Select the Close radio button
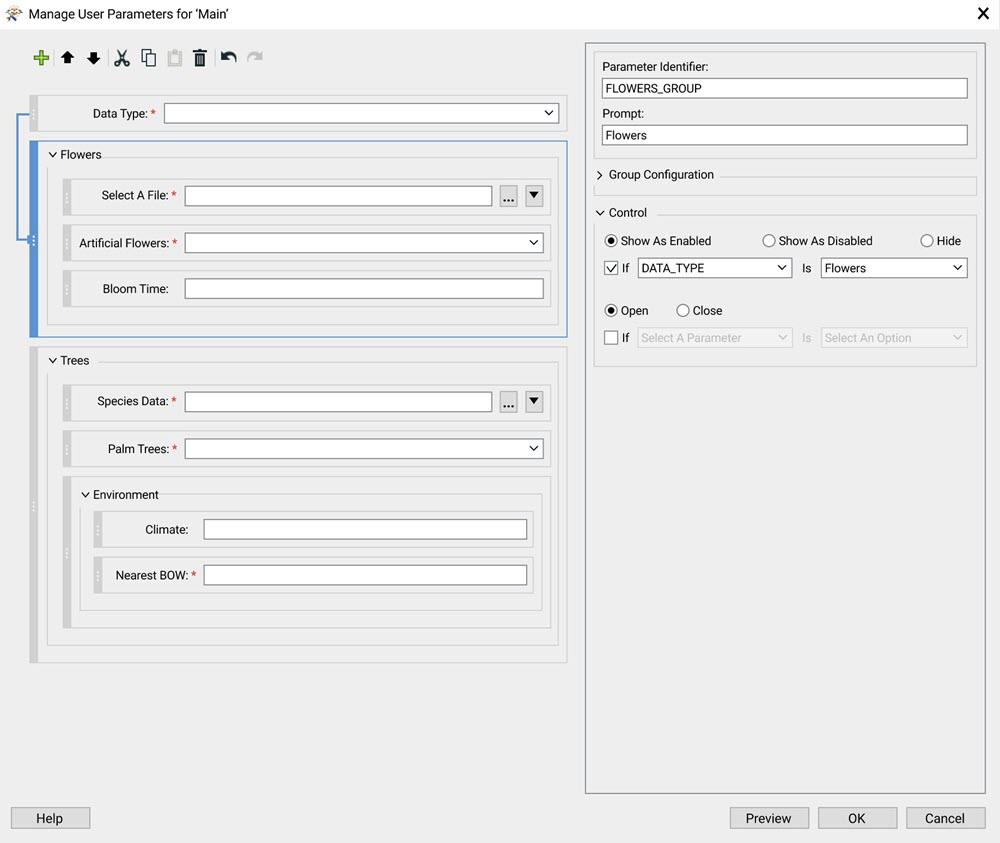The width and height of the screenshot is (1000, 843). pyautogui.click(x=683, y=311)
